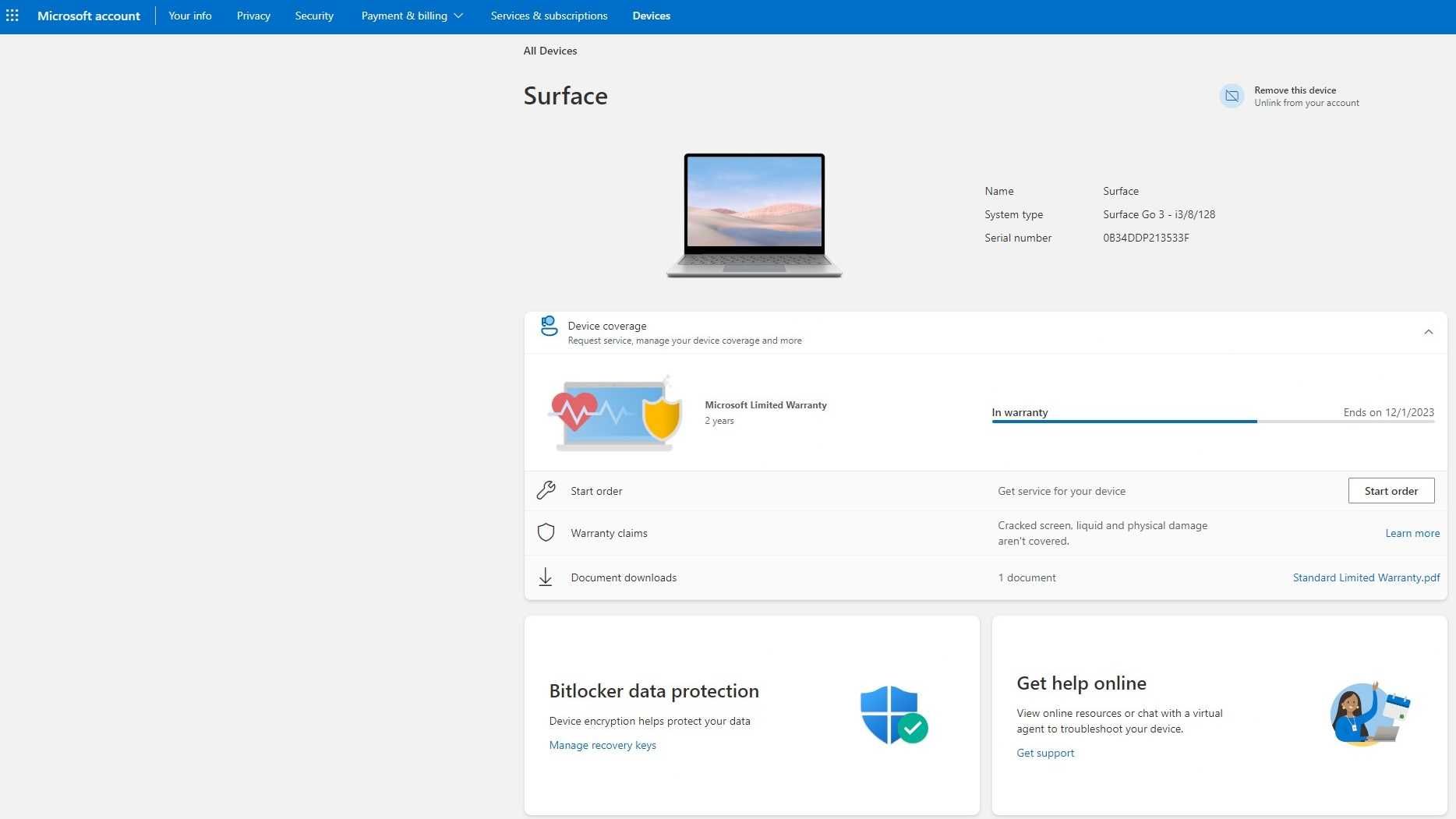Viewport: 1456px width, 819px height.
Task: Open Manage recovery keys link
Action: pos(603,745)
